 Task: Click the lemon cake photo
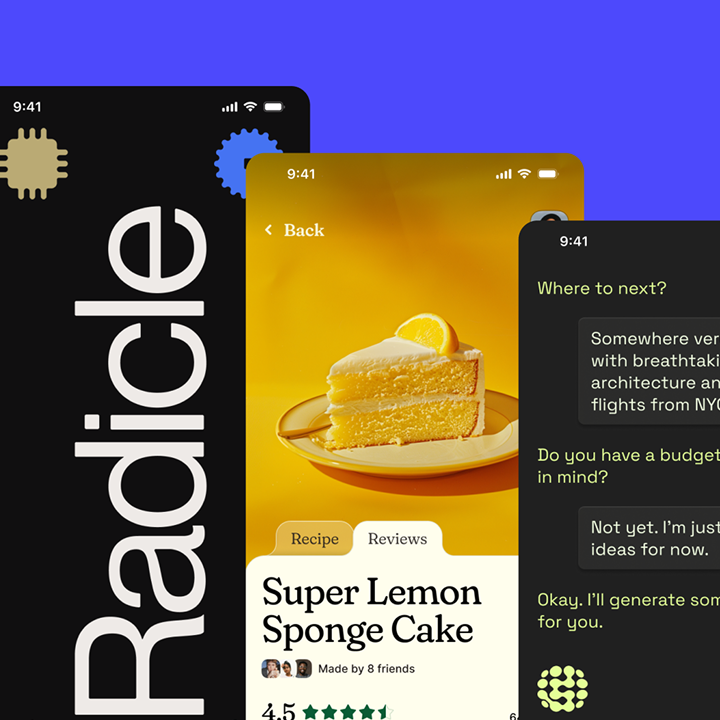point(398,390)
